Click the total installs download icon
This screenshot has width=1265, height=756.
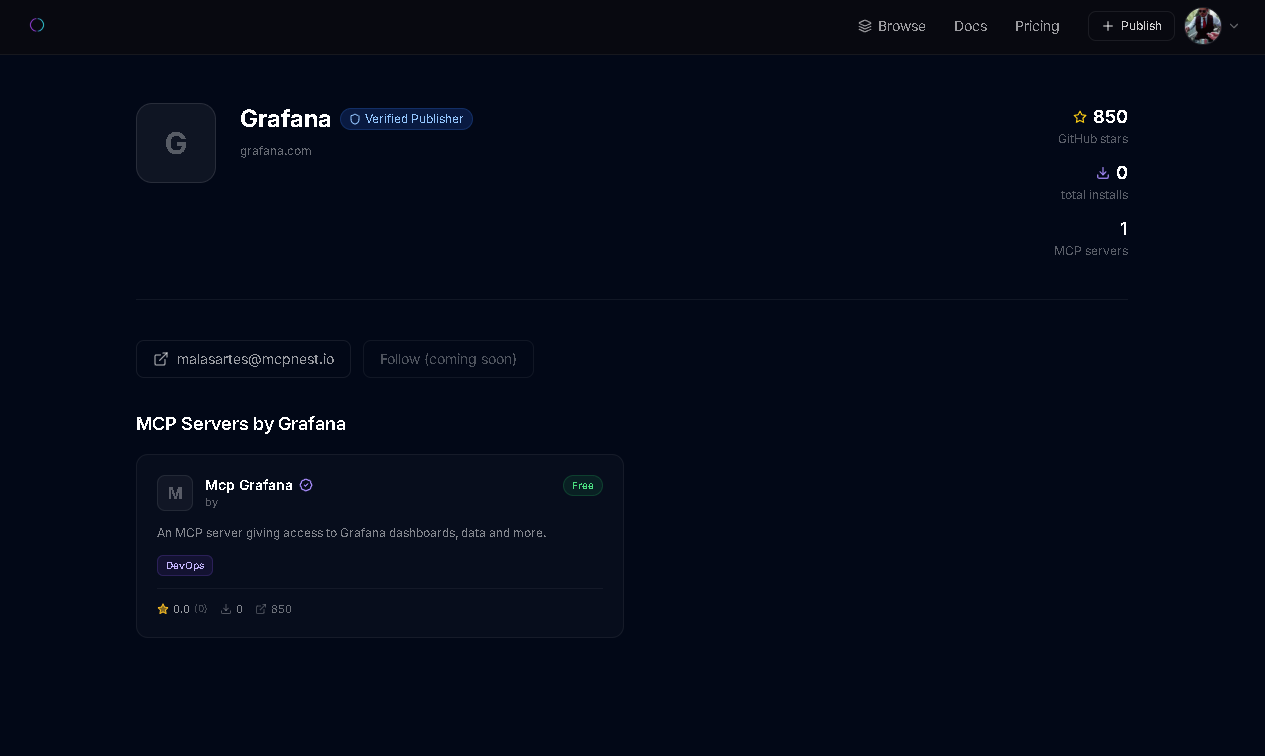(x=1103, y=173)
